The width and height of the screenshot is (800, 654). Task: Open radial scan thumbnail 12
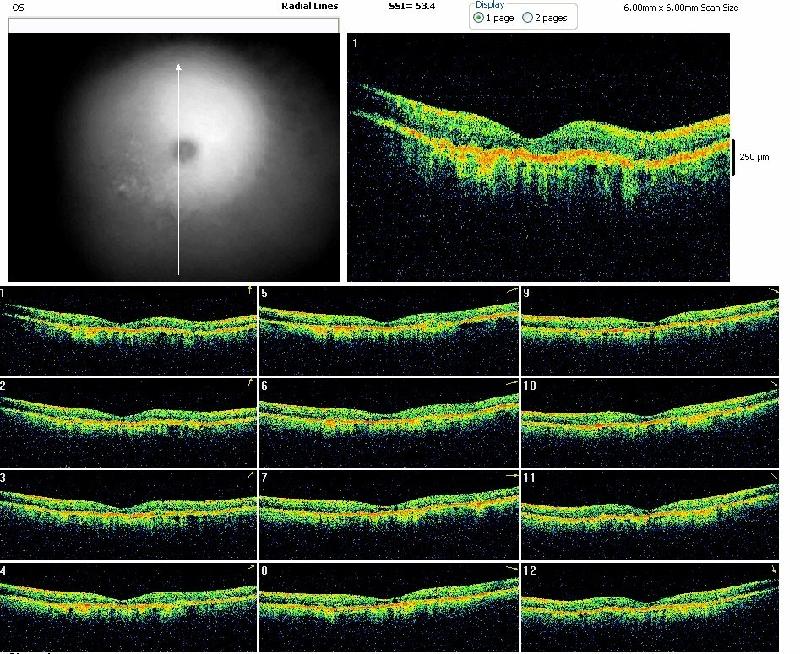tap(650, 605)
